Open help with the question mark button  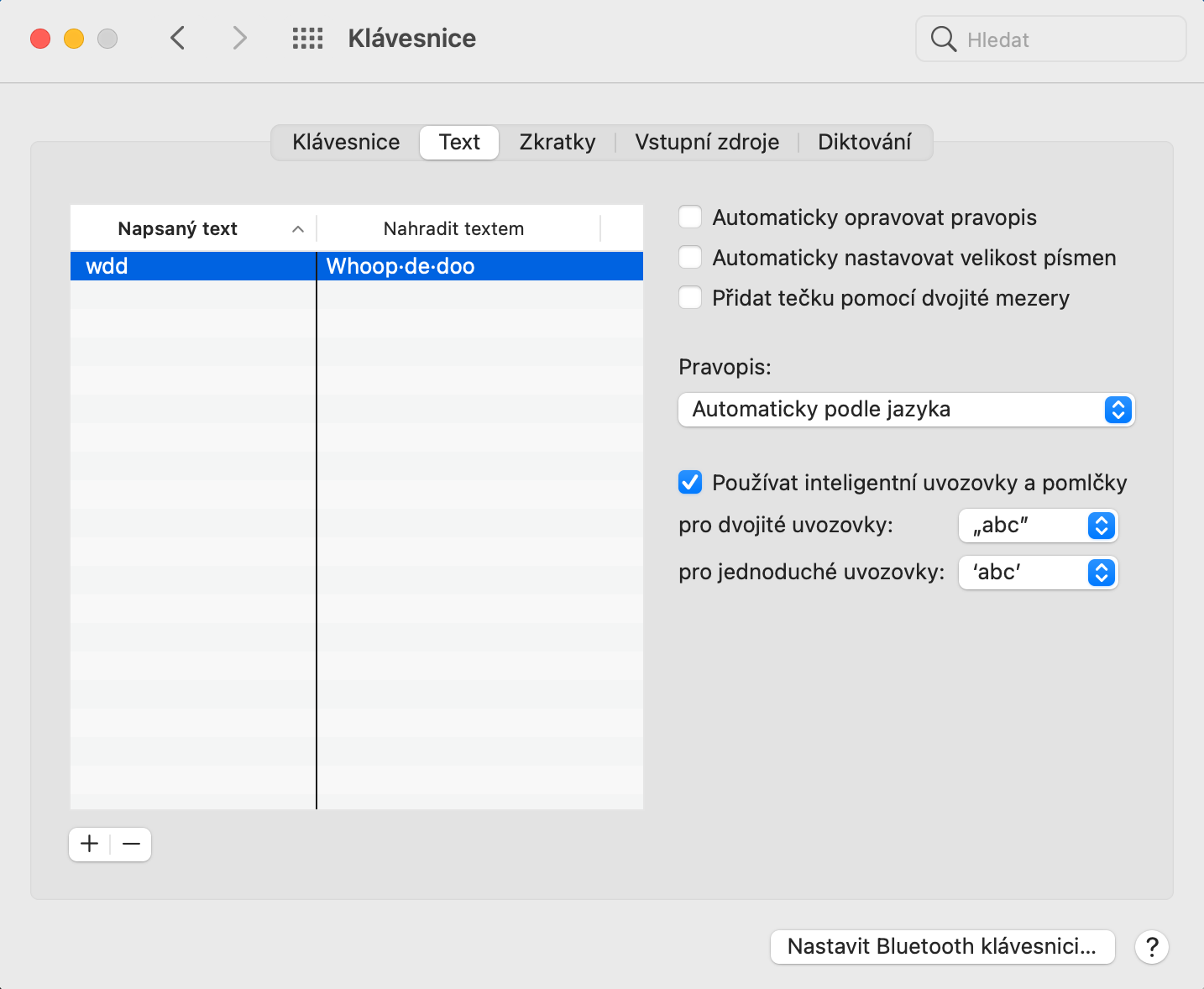(x=1152, y=947)
